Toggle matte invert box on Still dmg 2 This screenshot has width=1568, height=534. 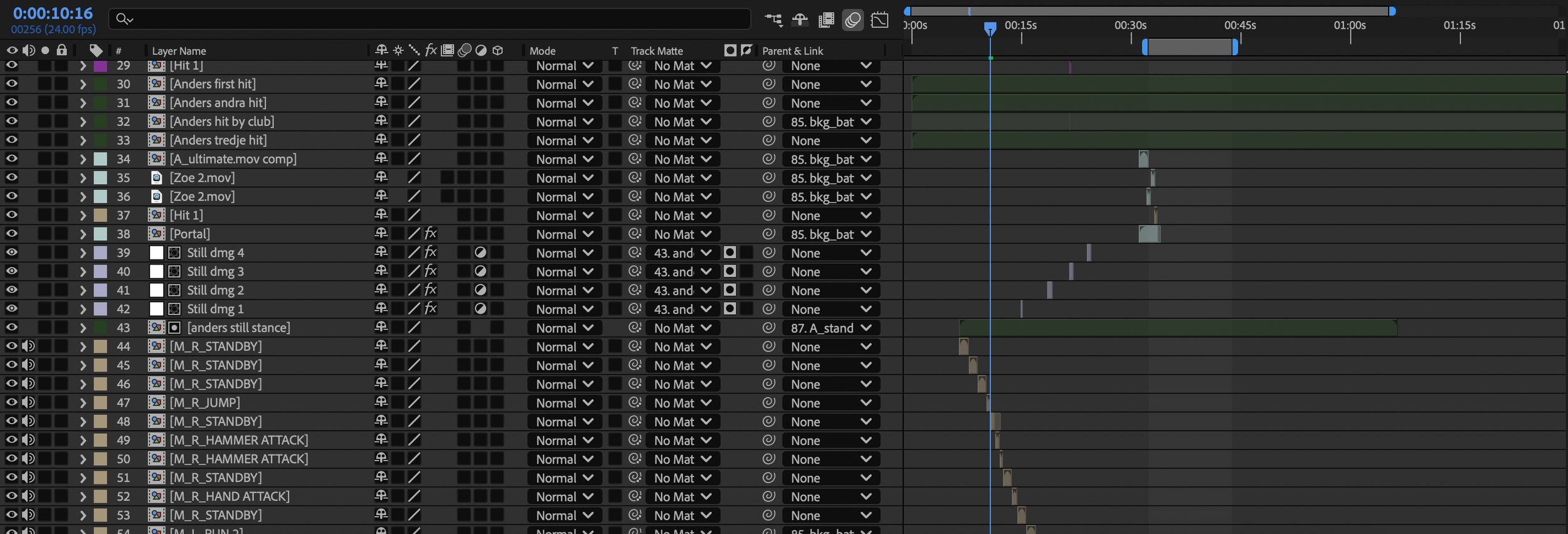click(x=746, y=290)
